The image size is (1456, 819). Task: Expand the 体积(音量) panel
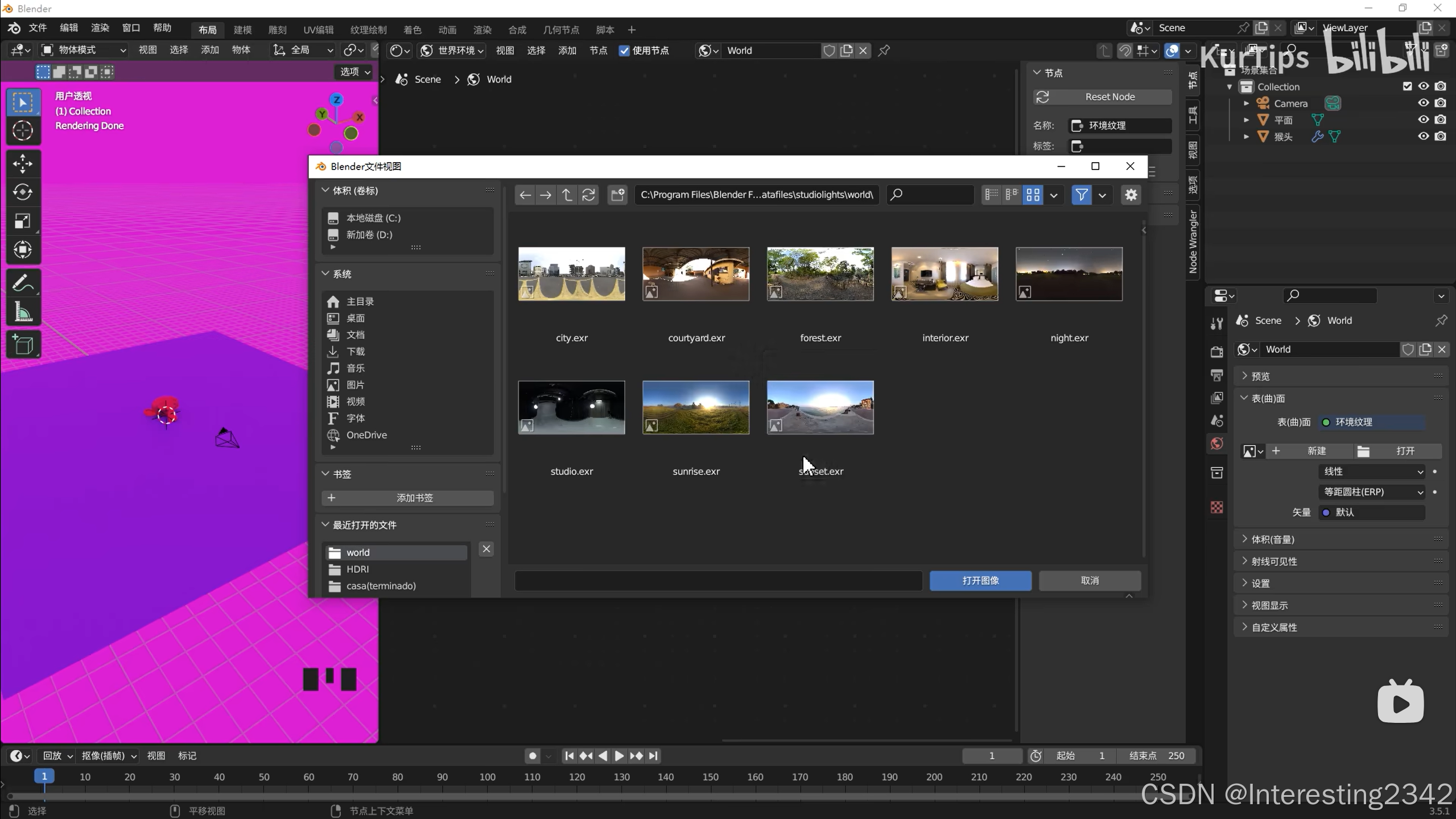[1273, 539]
